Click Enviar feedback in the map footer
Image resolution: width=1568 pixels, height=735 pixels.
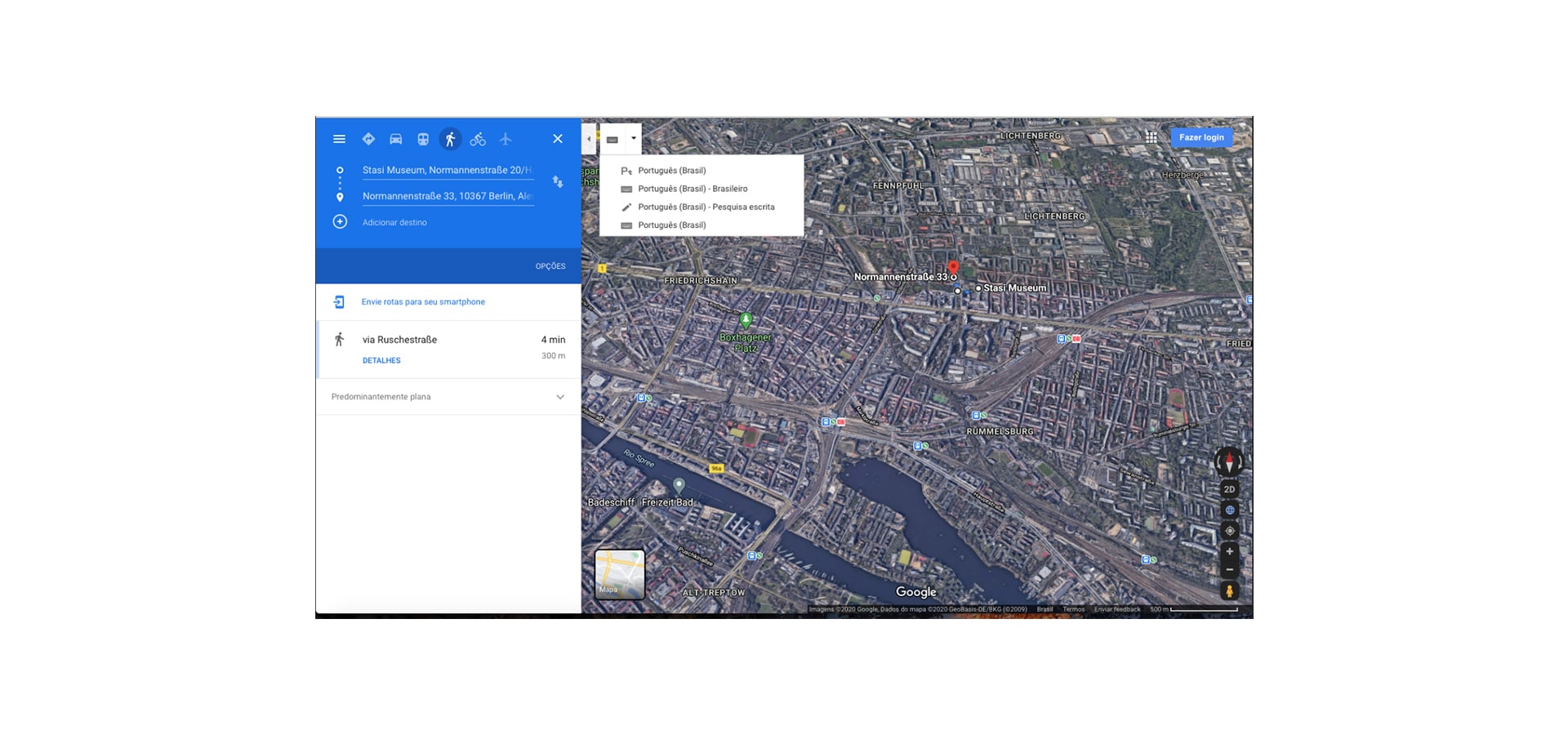[1117, 609]
